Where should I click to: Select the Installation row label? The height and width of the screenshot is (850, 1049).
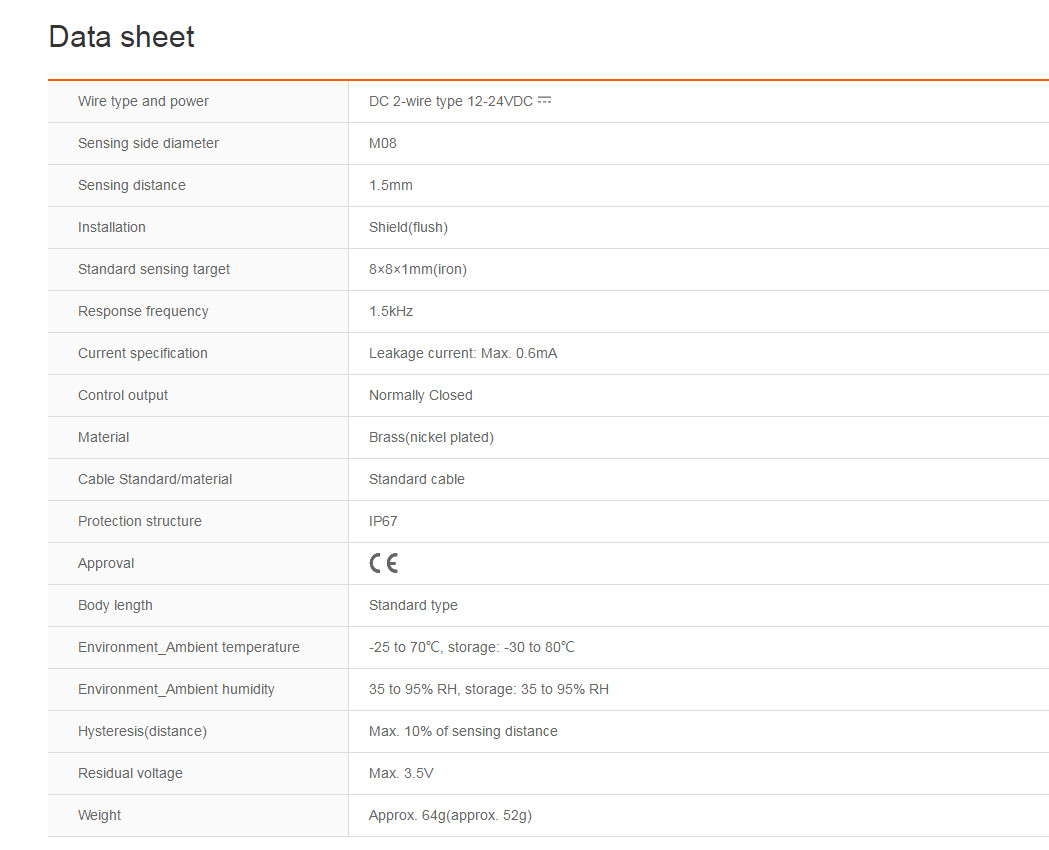(x=112, y=227)
